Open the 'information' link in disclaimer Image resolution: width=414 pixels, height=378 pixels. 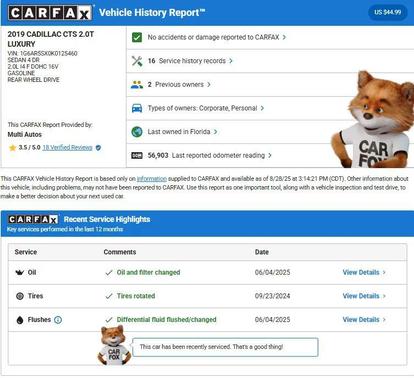pos(152,179)
